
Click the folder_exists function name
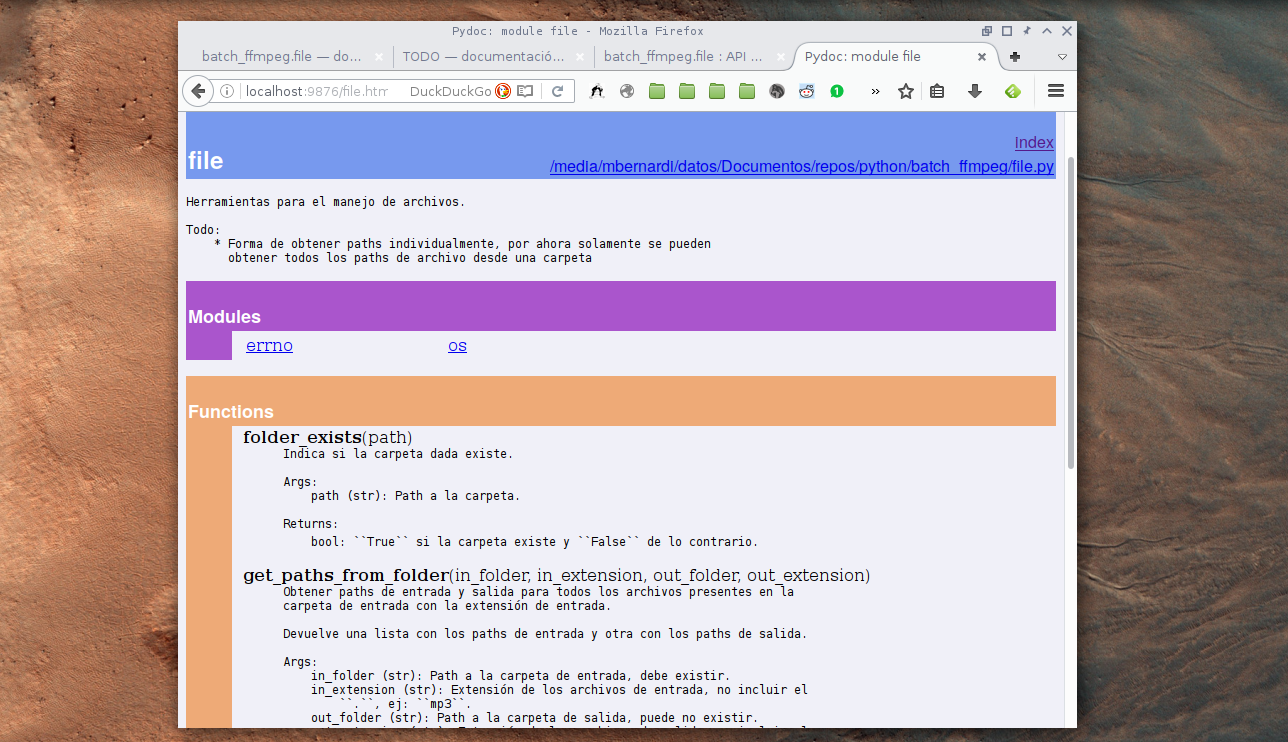pos(302,437)
